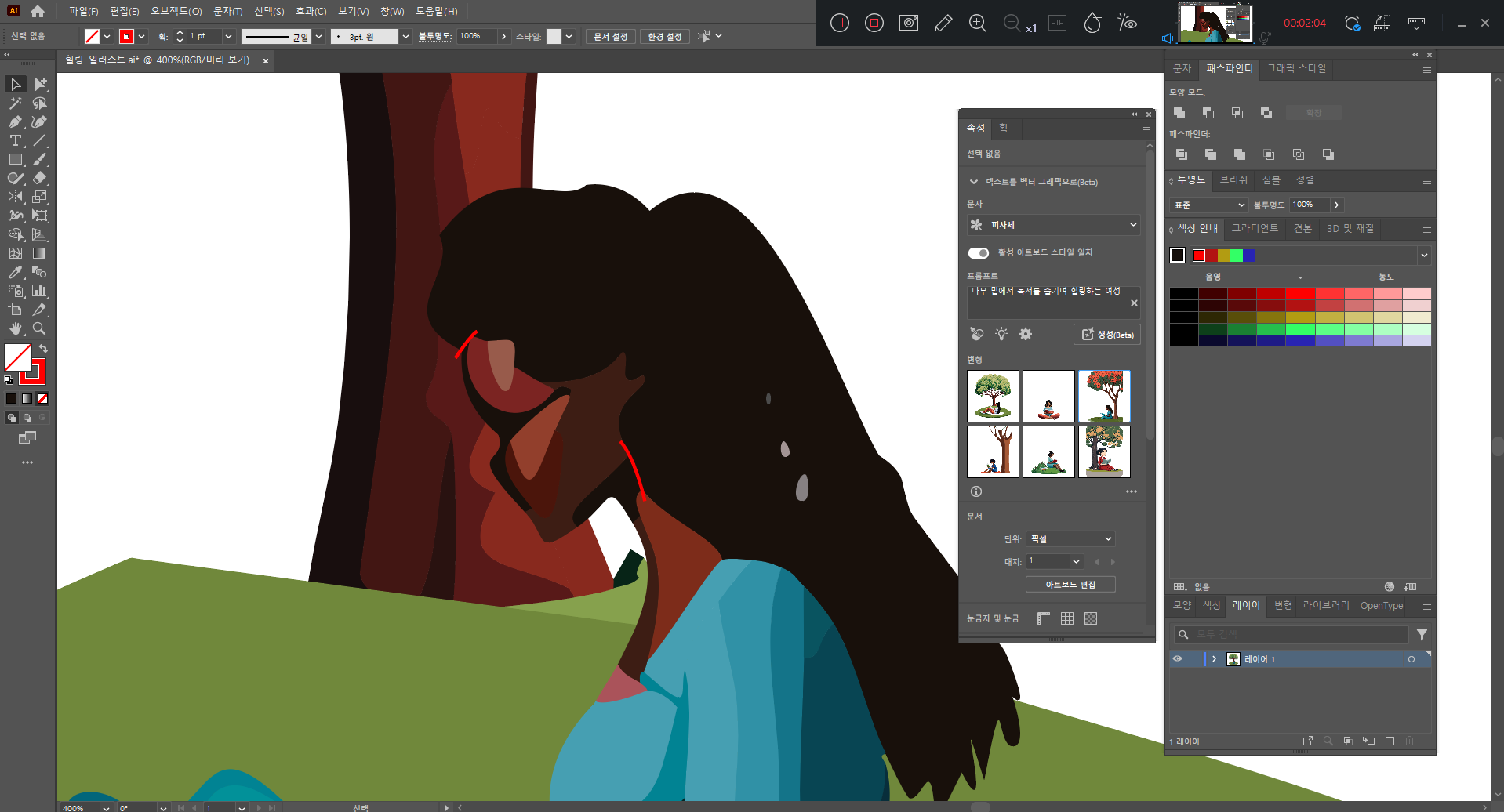Pick the Lasso tool
The image size is (1504, 812).
(x=40, y=103)
